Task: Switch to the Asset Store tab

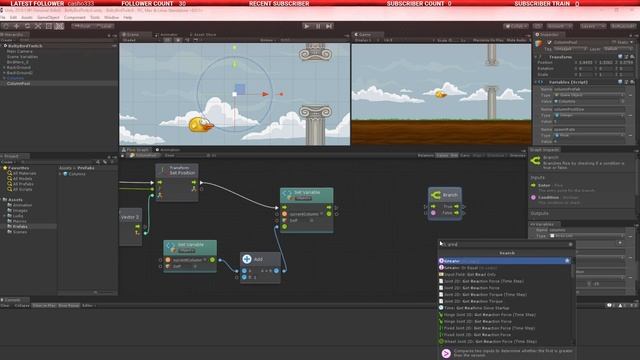Action: [x=202, y=35]
